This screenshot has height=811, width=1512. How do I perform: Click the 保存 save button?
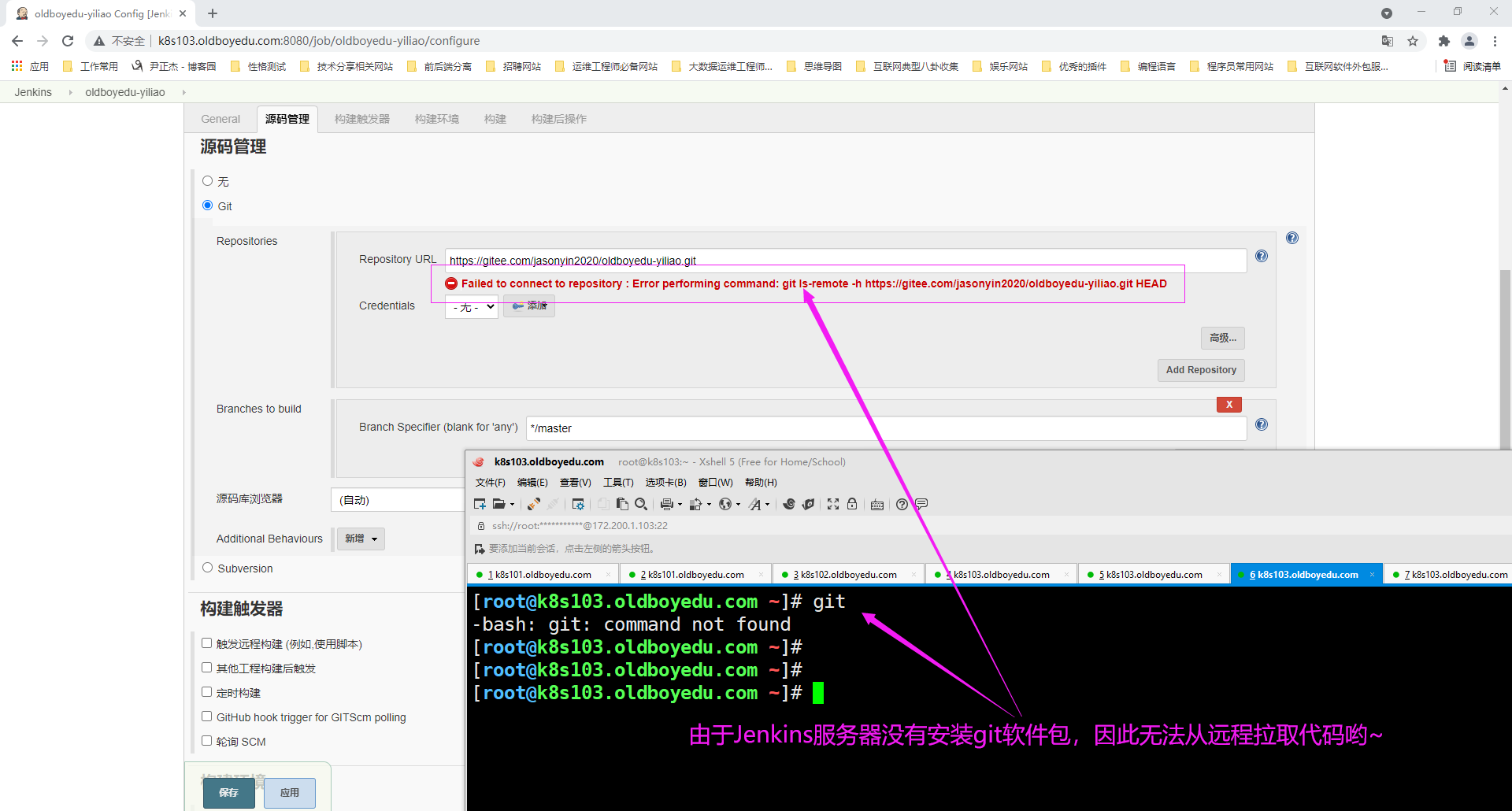tap(228, 792)
